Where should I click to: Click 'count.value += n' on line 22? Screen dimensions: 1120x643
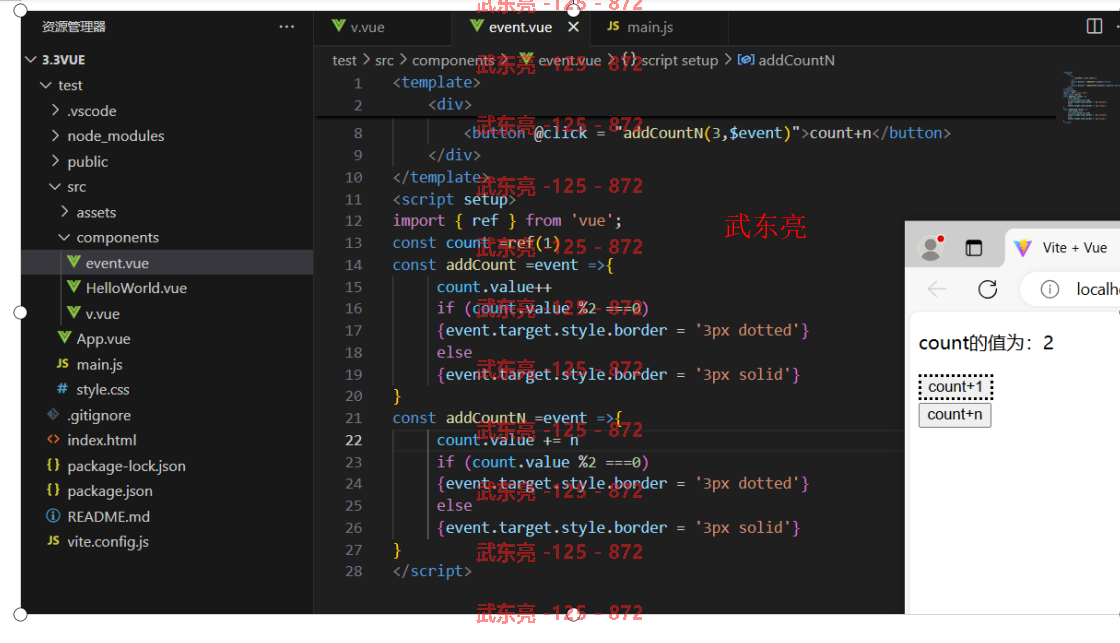(508, 440)
